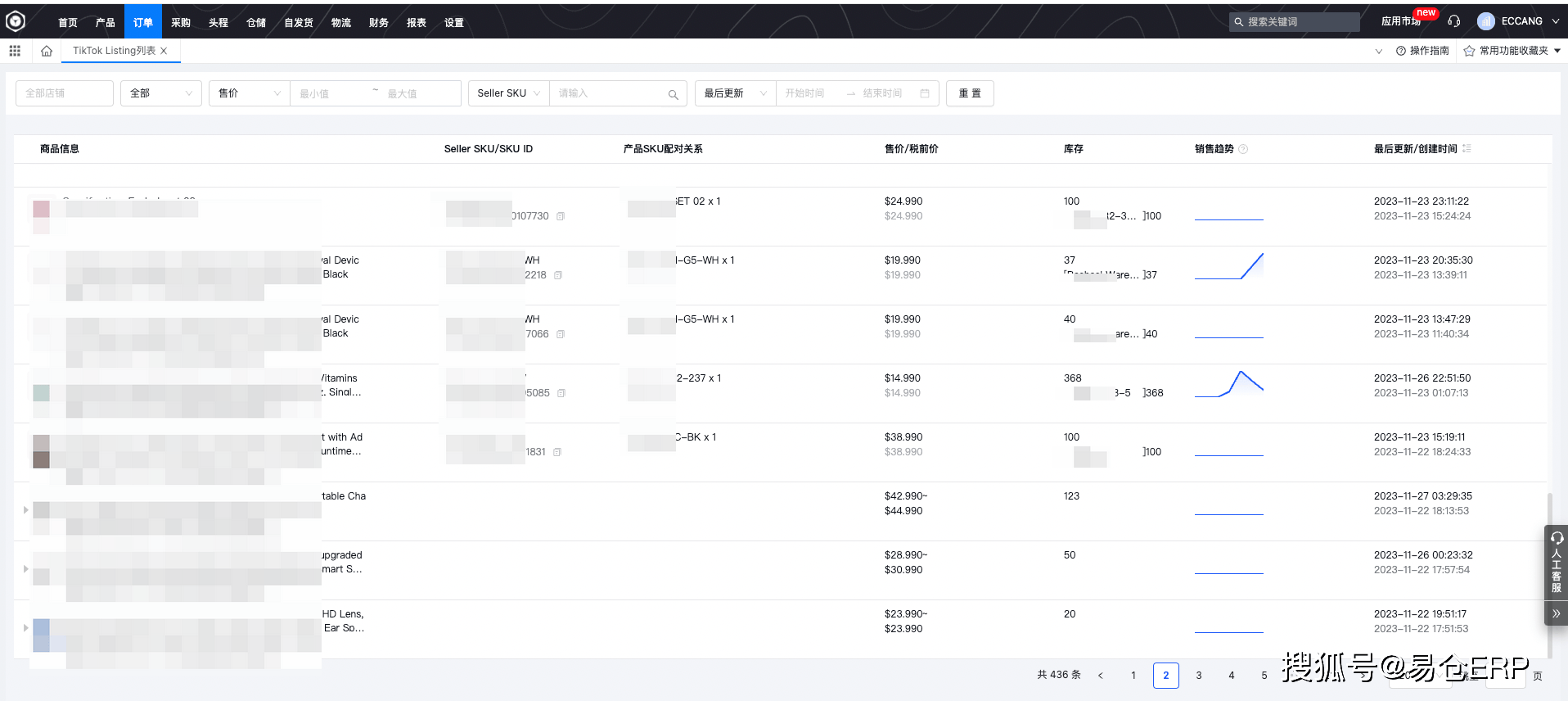Focus the 最大值 price input

(420, 93)
